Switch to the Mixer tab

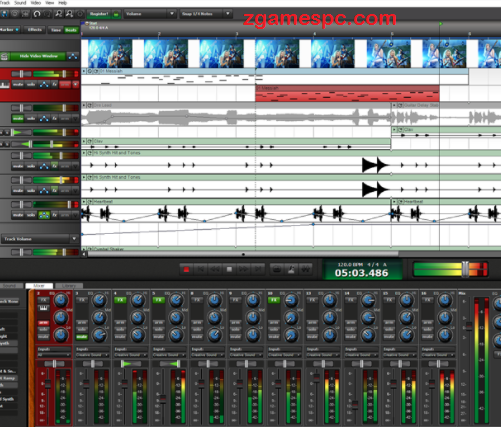click(39, 286)
